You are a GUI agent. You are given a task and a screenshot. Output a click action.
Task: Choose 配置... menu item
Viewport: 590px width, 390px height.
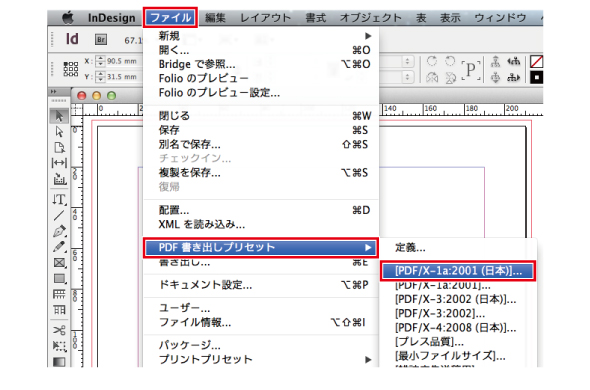[x=261, y=210]
